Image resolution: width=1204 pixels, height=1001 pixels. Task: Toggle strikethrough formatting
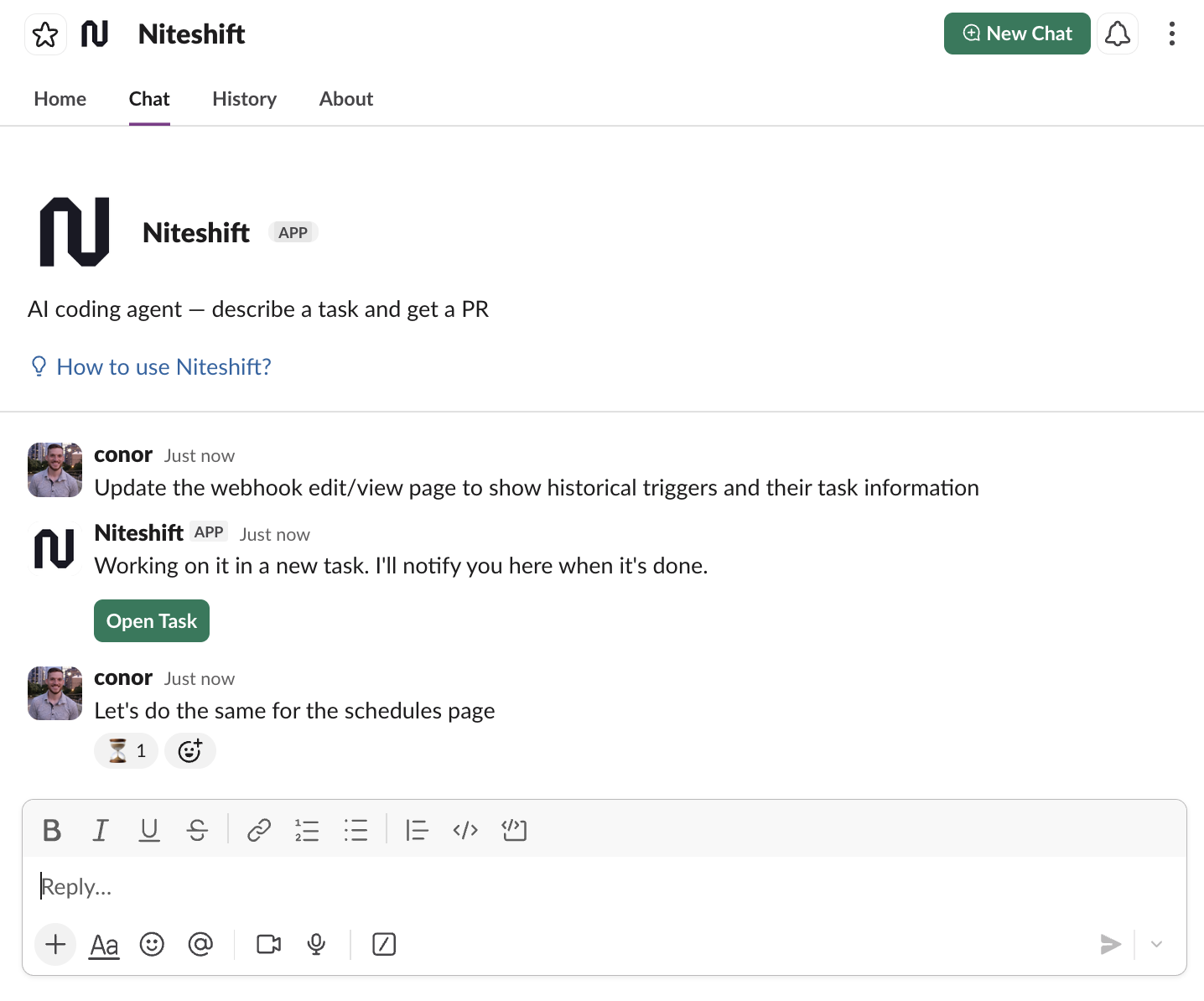click(198, 830)
